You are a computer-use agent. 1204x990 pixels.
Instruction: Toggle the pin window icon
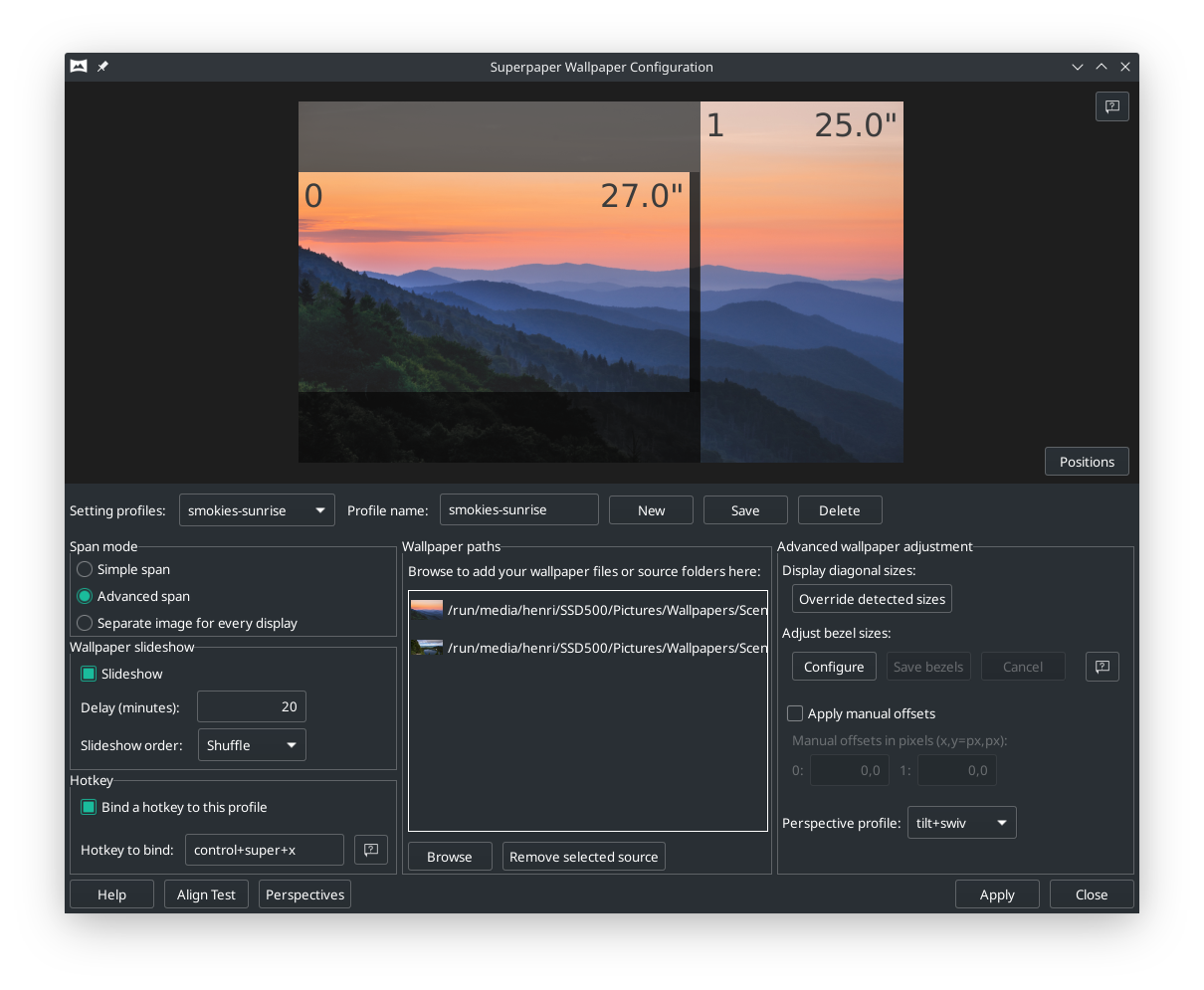(102, 67)
